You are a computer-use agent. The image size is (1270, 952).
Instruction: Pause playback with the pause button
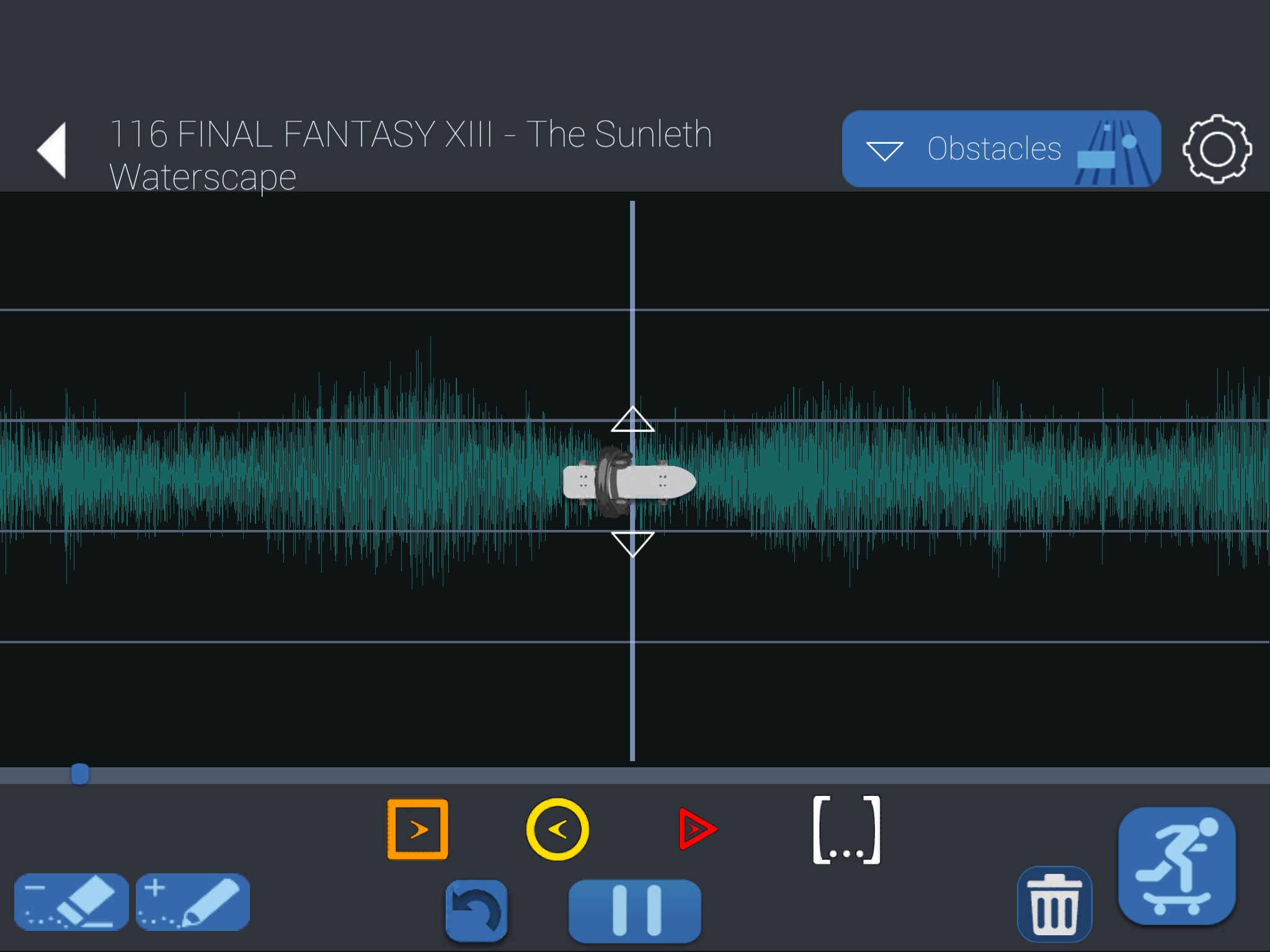coord(634,911)
